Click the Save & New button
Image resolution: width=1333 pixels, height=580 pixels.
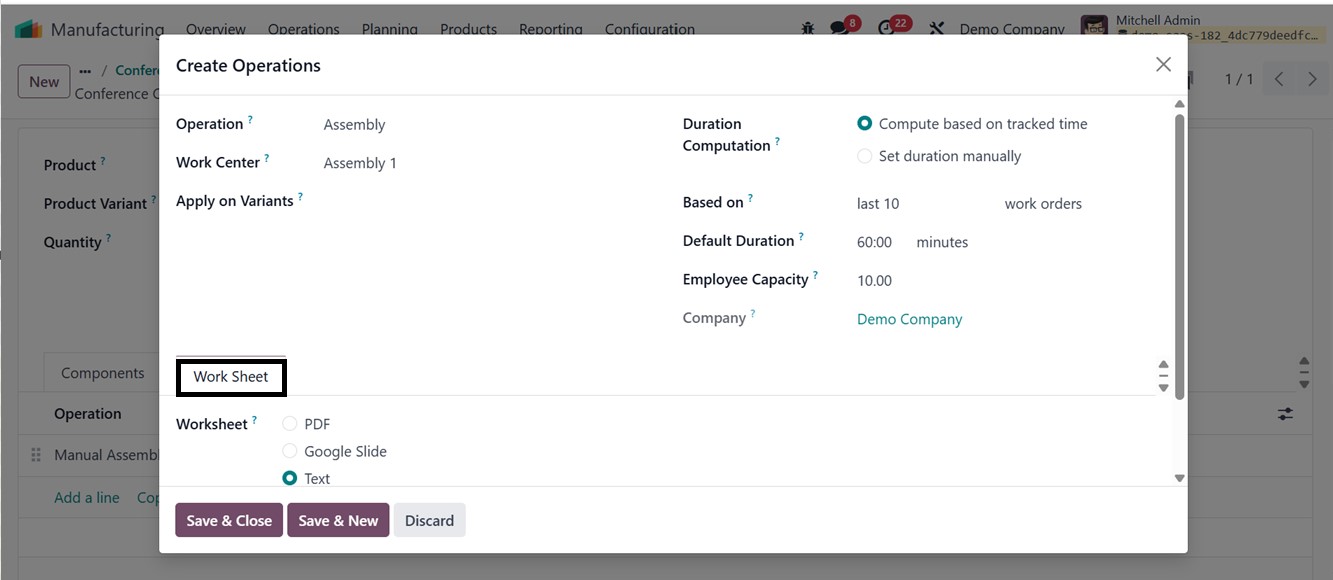tap(338, 520)
